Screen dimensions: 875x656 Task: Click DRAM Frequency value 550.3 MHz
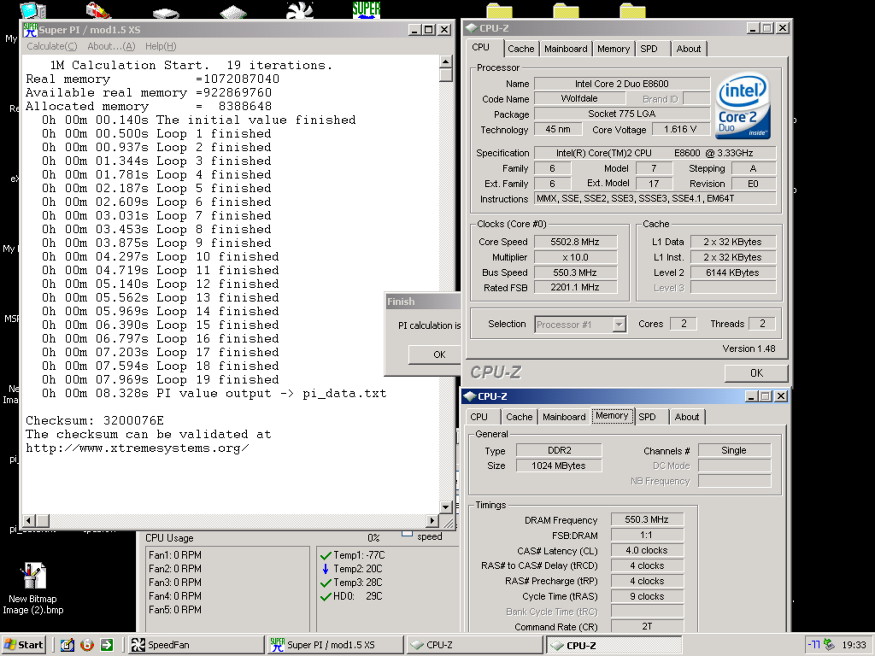tap(646, 519)
